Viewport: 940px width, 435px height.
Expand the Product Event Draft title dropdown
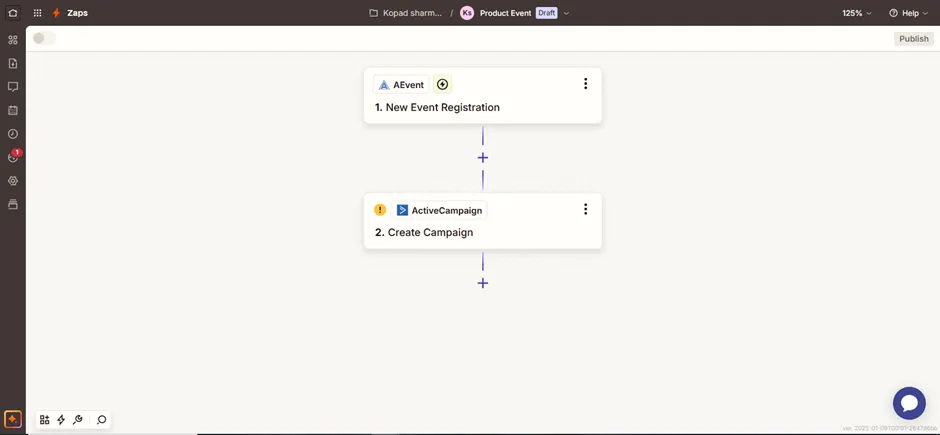(x=567, y=13)
